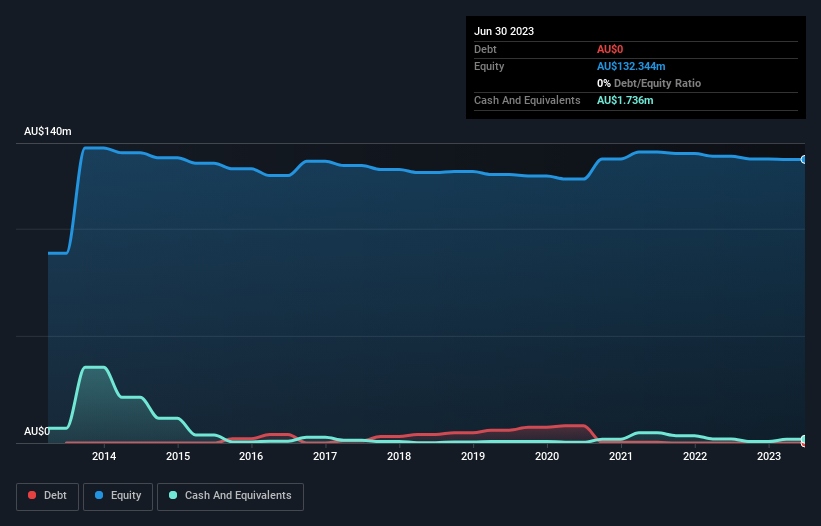This screenshot has width=821, height=526.
Task: Click the AU$140m y-axis label
Action: [48, 131]
